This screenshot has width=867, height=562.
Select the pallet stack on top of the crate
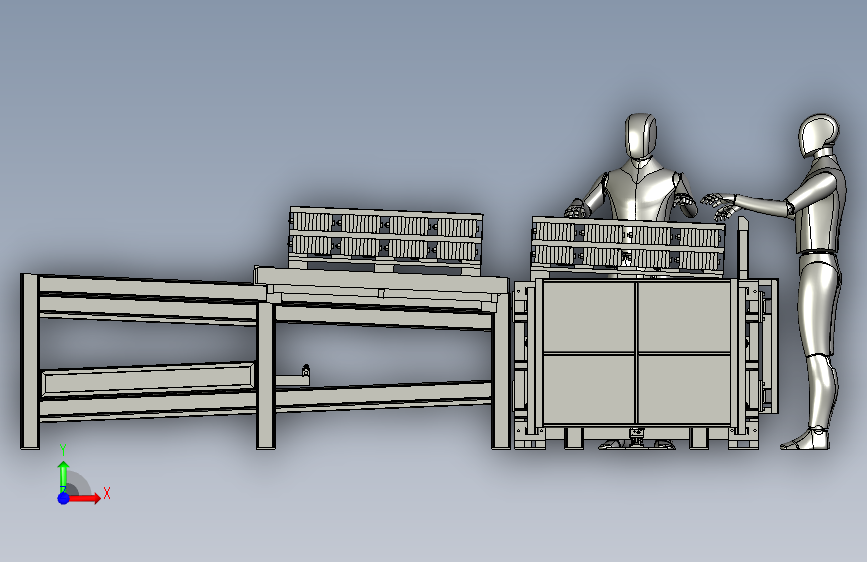point(628,247)
